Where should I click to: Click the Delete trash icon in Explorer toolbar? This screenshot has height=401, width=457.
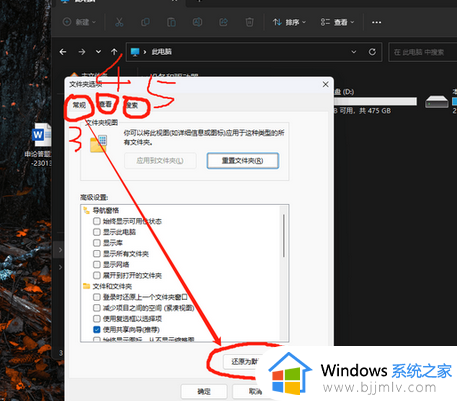tap(249, 22)
